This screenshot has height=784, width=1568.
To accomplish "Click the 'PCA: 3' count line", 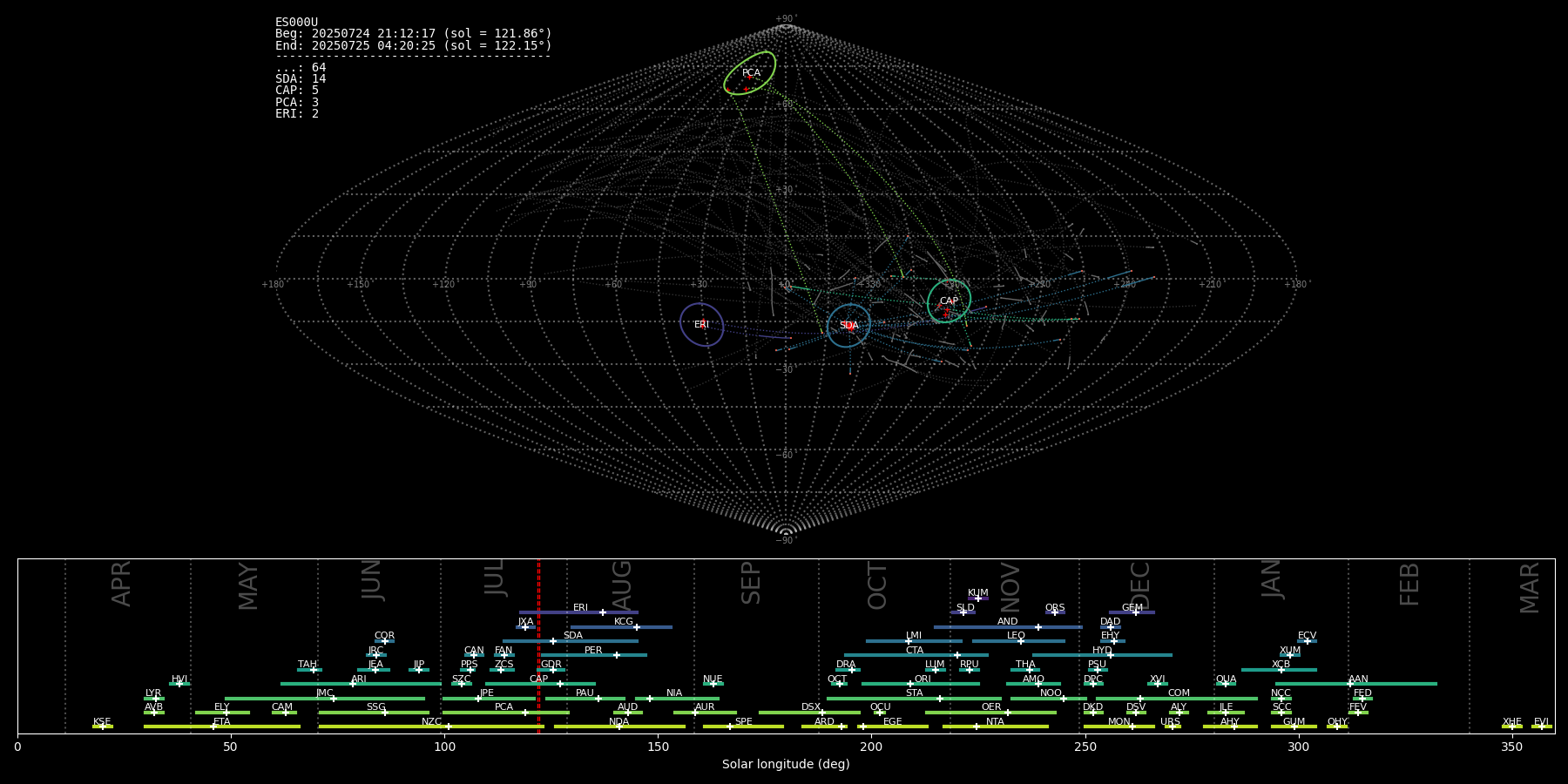I will 297,103.
